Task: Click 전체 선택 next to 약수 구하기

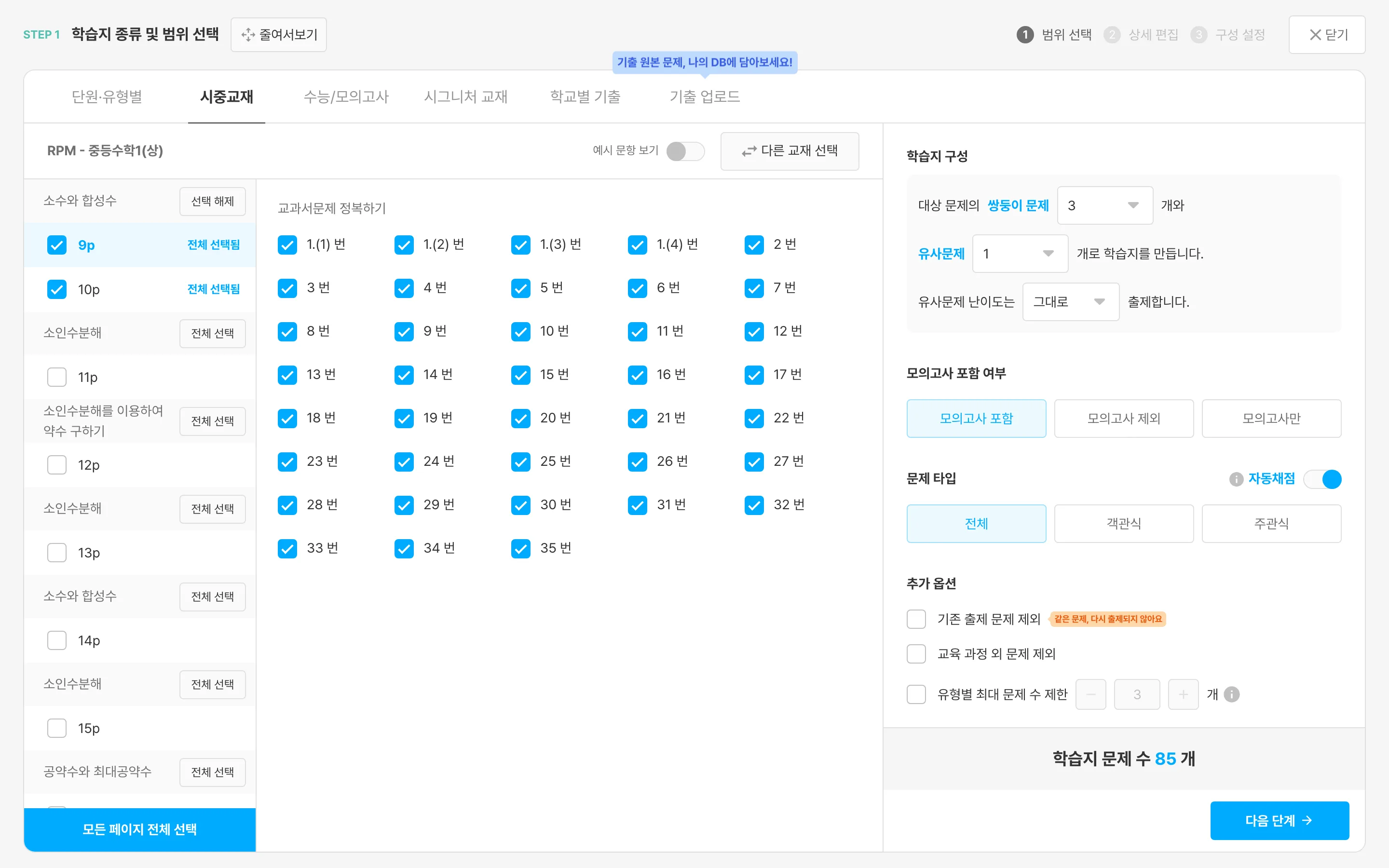Action: [x=212, y=421]
